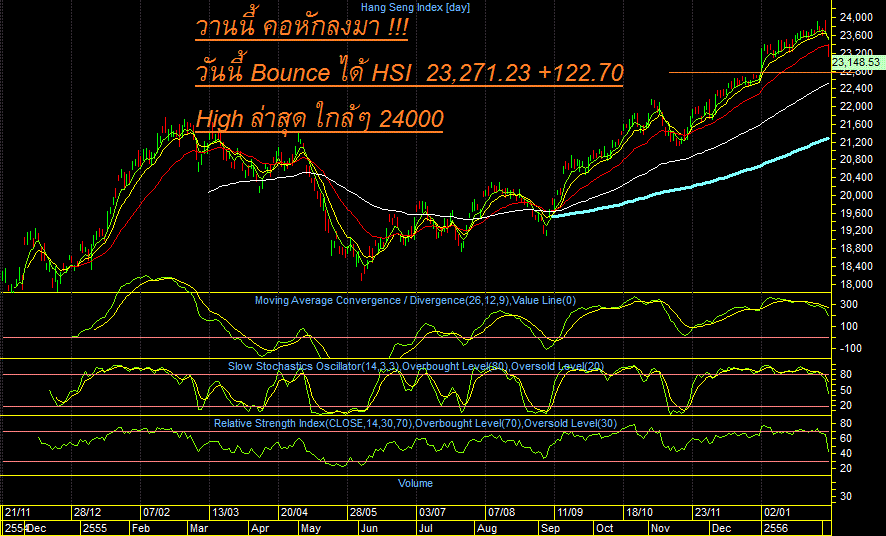
Task: Click the Relative Strength Index indicator label
Action: [415, 424]
